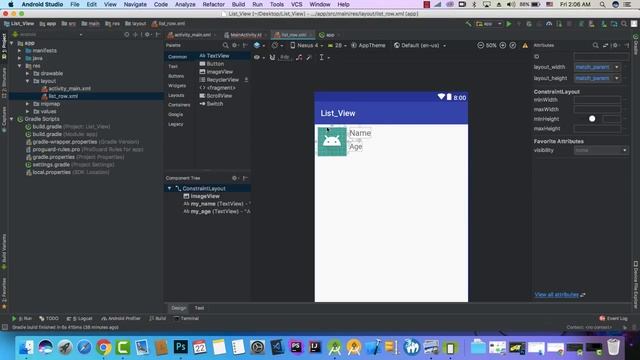This screenshot has width=640, height=360.
Task: Open project panel settings gear
Action: click(x=147, y=35)
